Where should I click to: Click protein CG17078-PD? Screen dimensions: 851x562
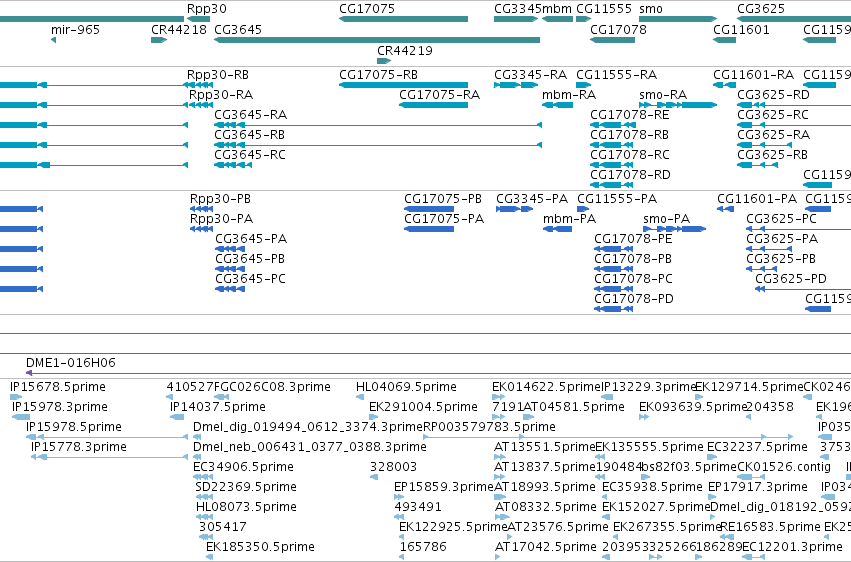pyautogui.click(x=634, y=299)
